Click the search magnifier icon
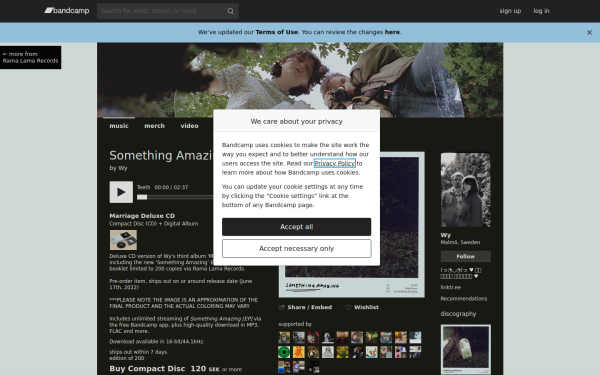Viewport: 600px width, 375px height. 230,11
